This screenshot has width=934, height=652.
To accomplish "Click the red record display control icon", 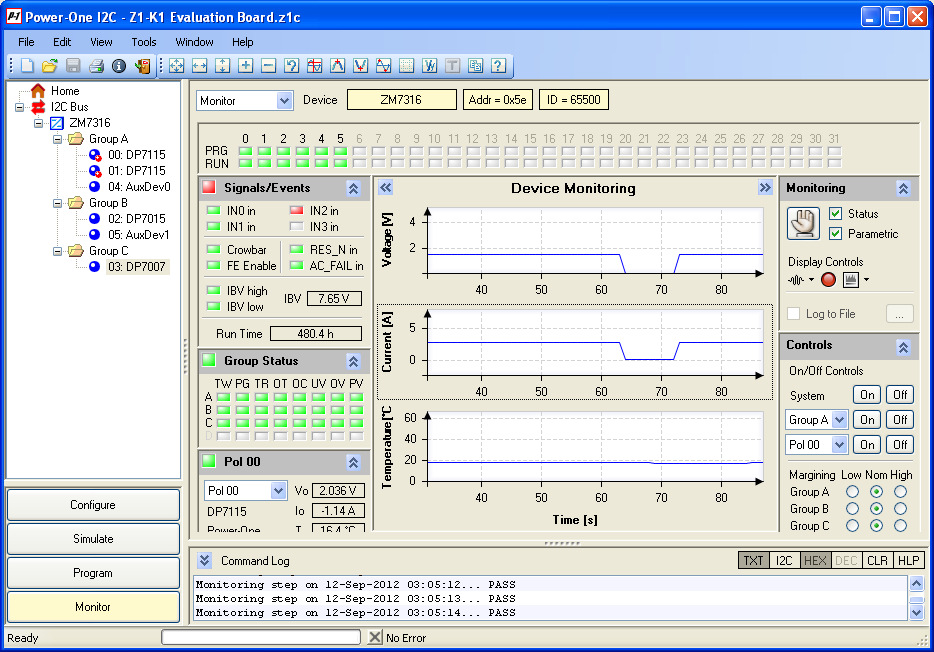I will 829,280.
